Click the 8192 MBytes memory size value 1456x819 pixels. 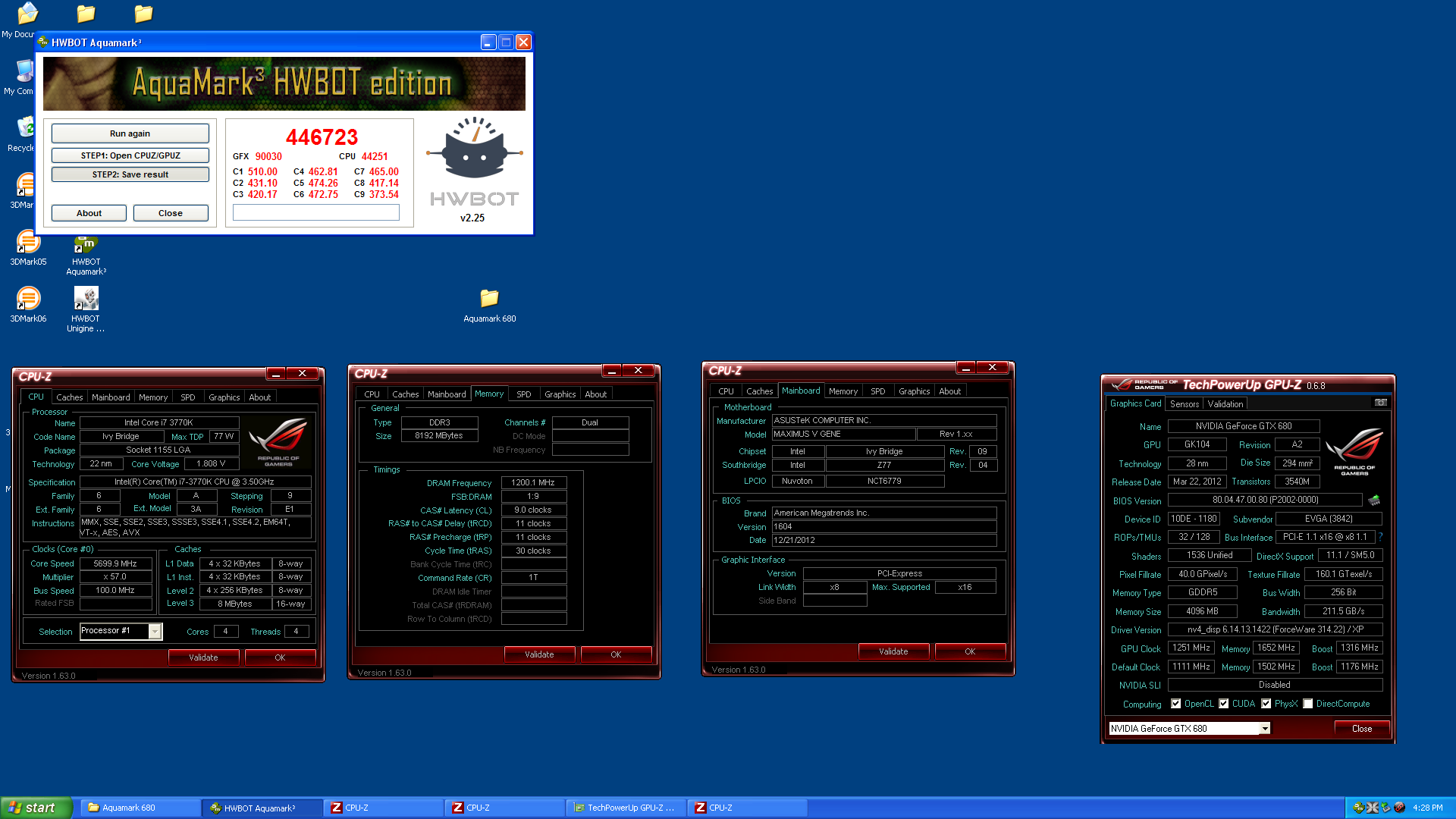click(439, 435)
